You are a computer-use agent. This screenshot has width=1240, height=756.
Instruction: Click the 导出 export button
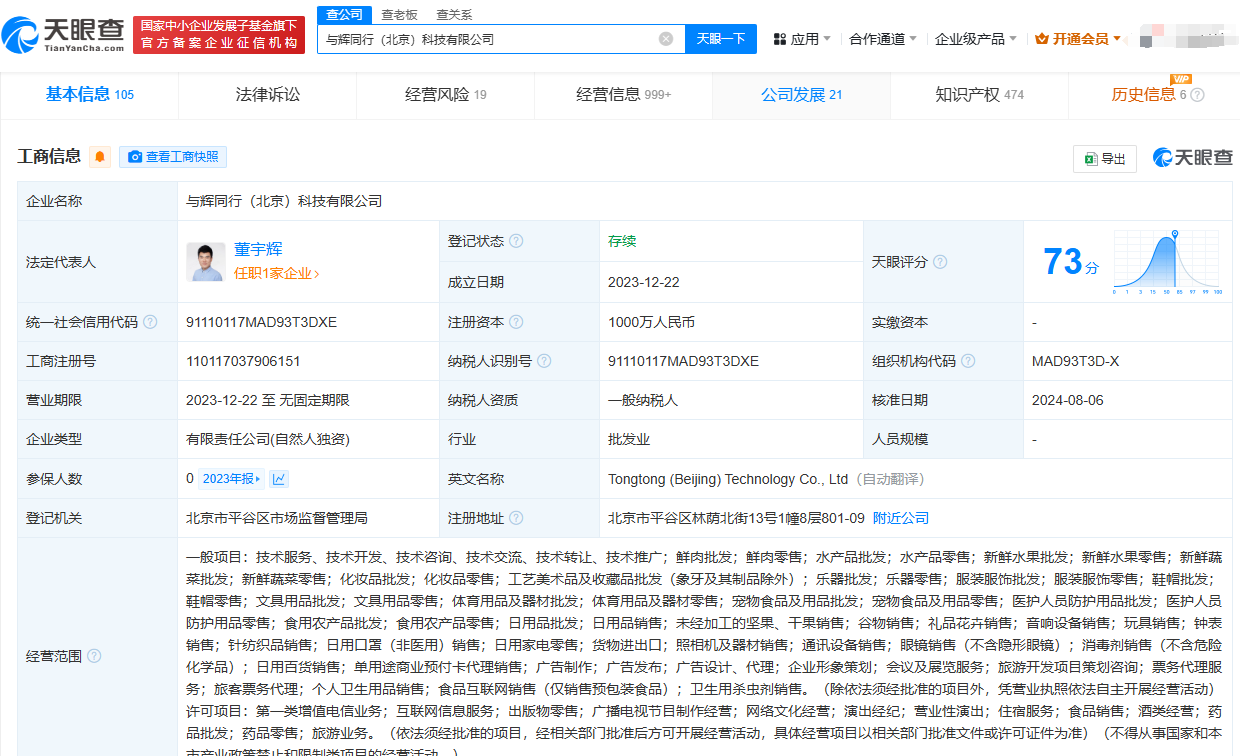pos(1105,159)
